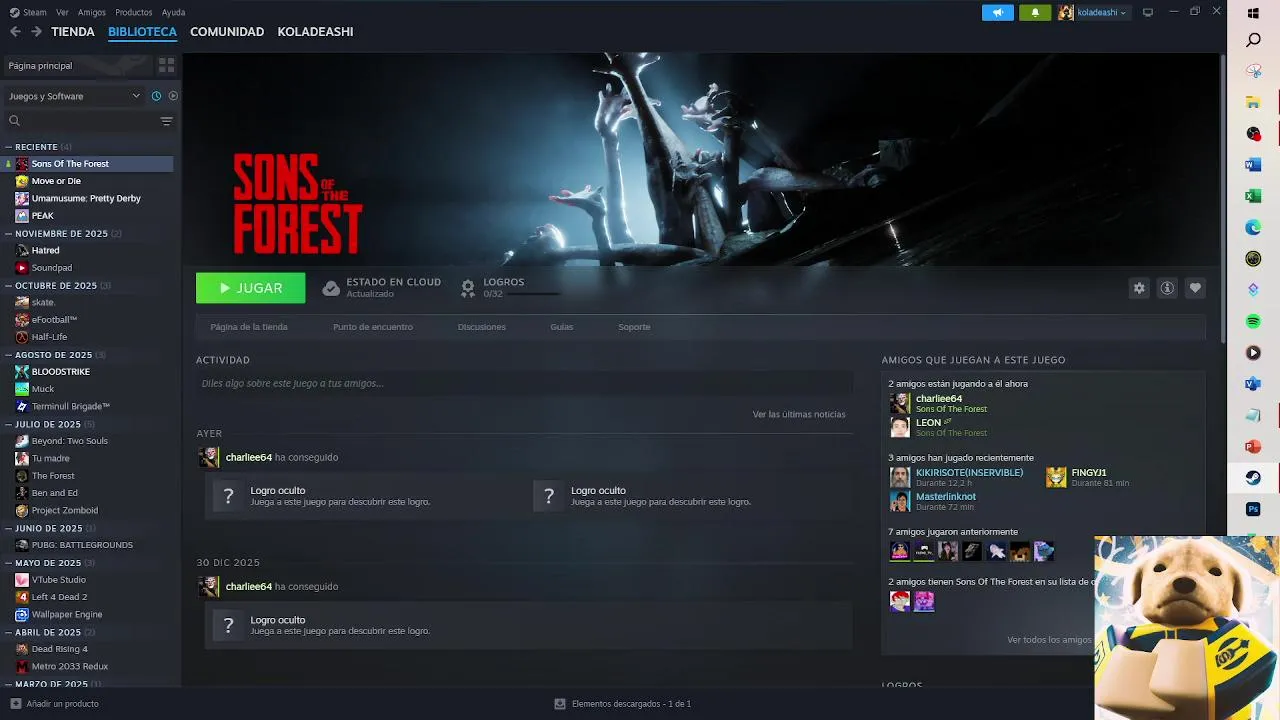Open game settings gear icon
Image resolution: width=1280 pixels, height=720 pixels.
coord(1139,288)
